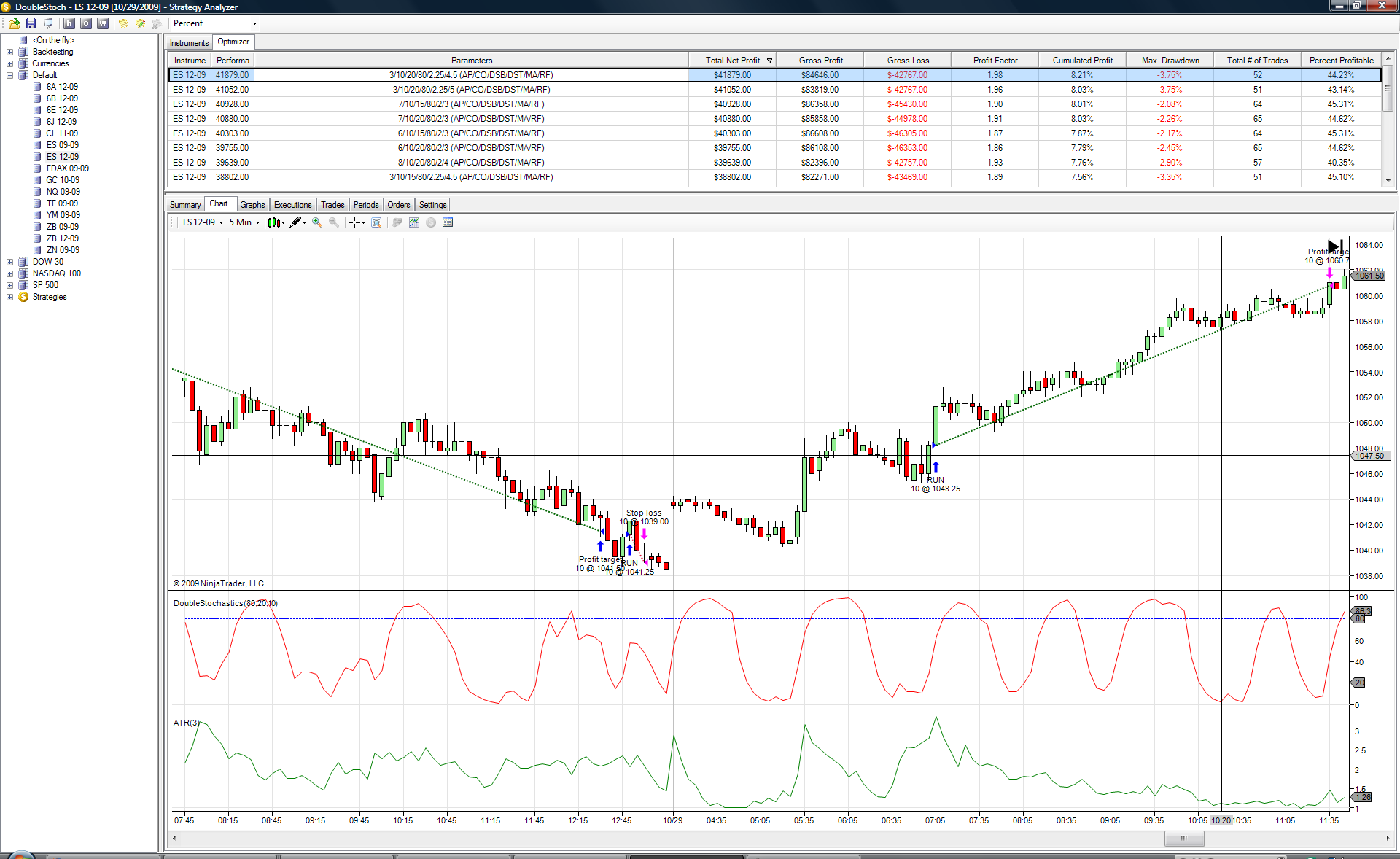The image size is (1400, 859).
Task: Expand the Backtesting tree node
Action: (9, 52)
